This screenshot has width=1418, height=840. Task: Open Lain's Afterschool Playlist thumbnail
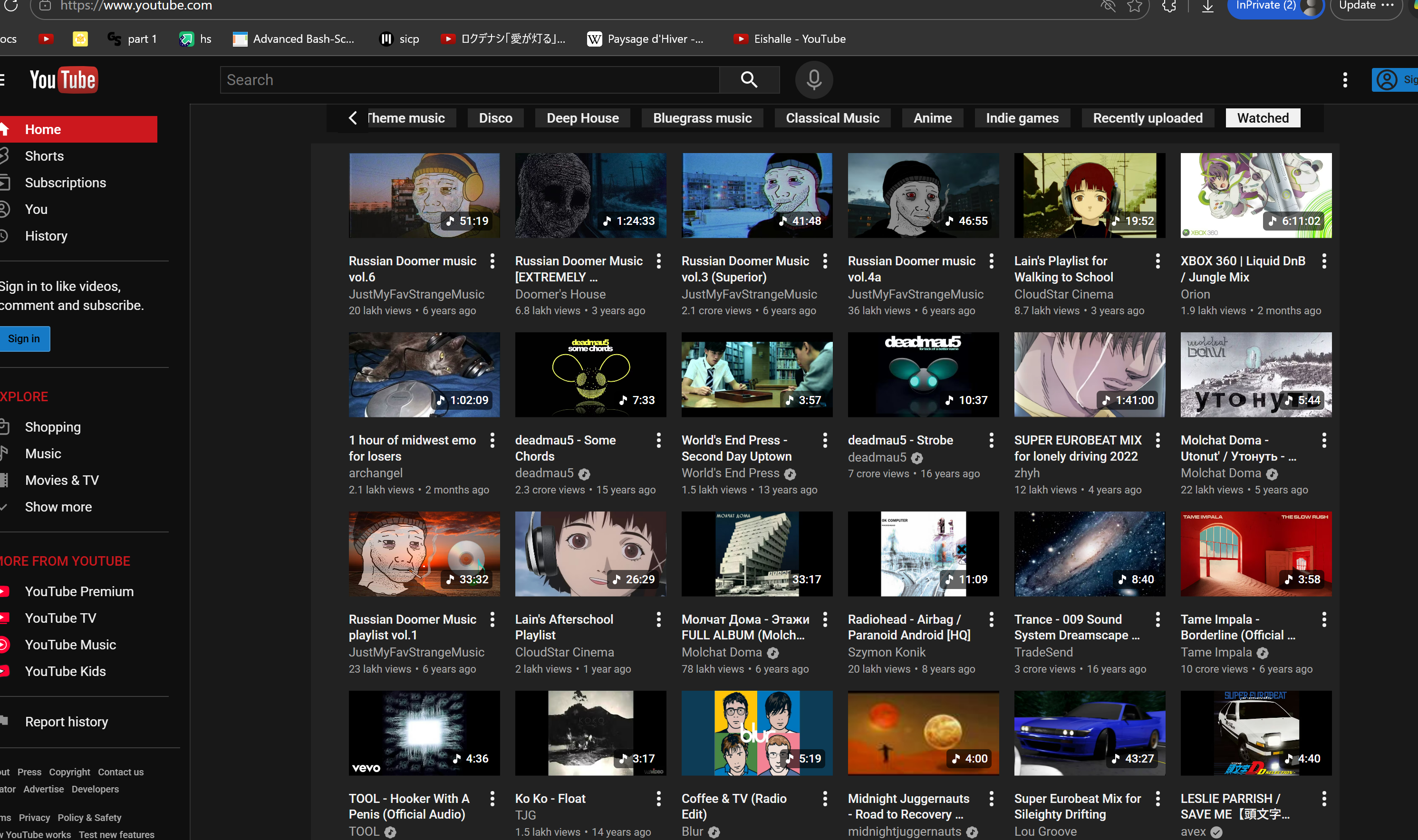click(589, 554)
